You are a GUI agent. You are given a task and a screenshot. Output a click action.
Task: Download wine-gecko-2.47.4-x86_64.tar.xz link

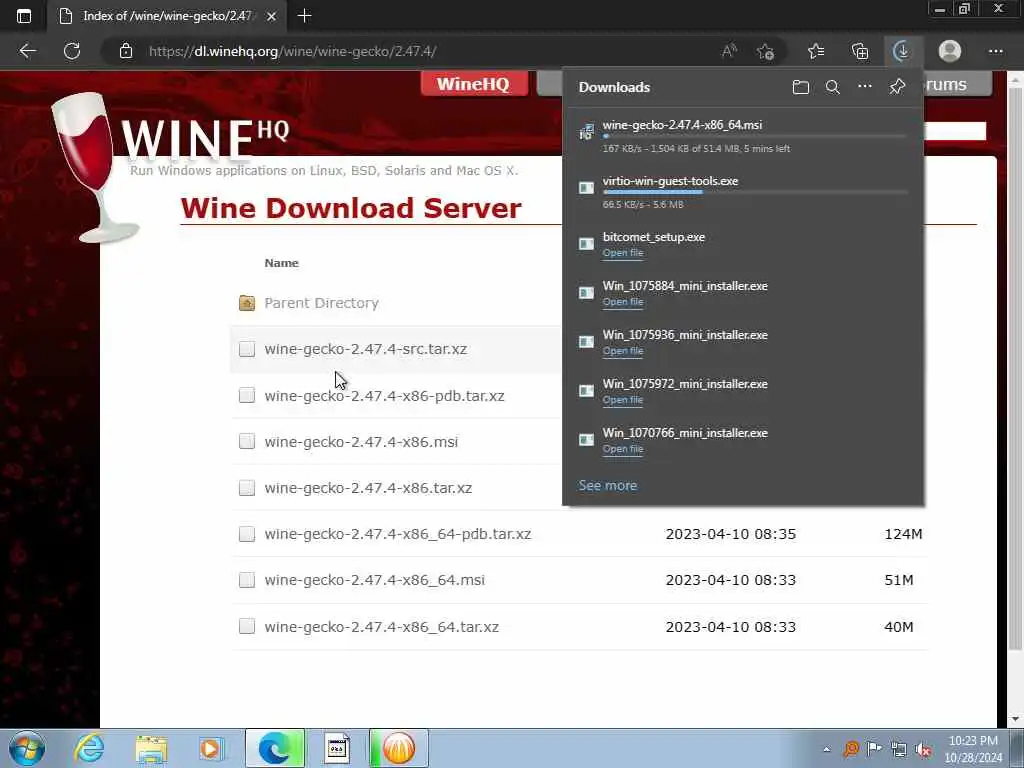pyautogui.click(x=381, y=627)
